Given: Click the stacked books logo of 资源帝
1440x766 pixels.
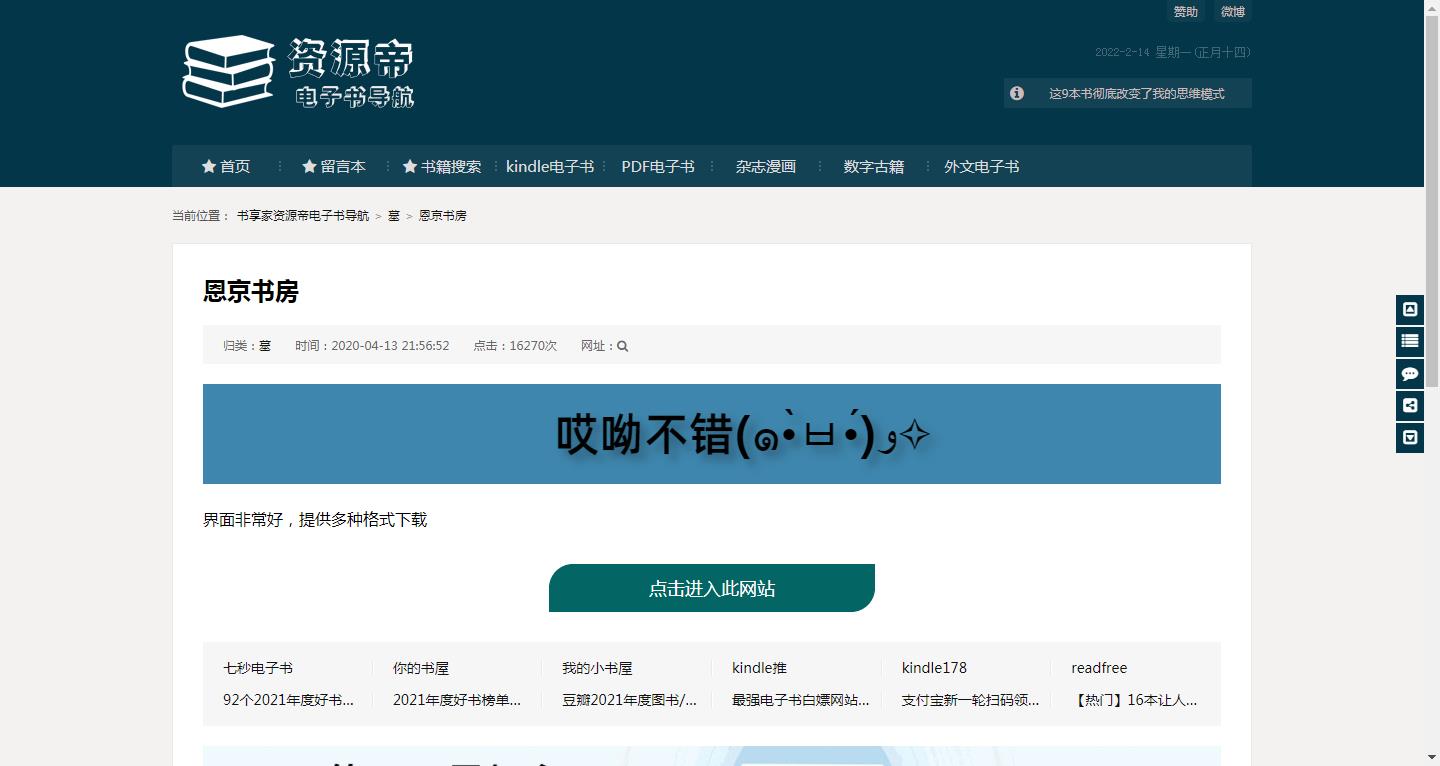Looking at the screenshot, I should [x=228, y=71].
